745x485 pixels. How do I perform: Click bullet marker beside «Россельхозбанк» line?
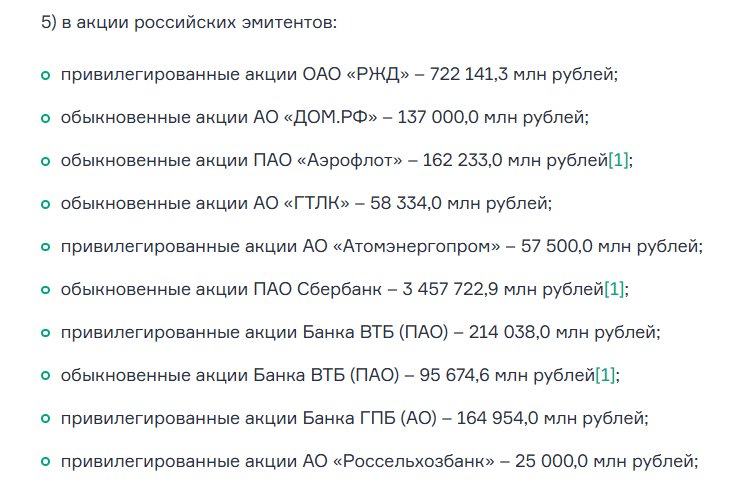46,461
